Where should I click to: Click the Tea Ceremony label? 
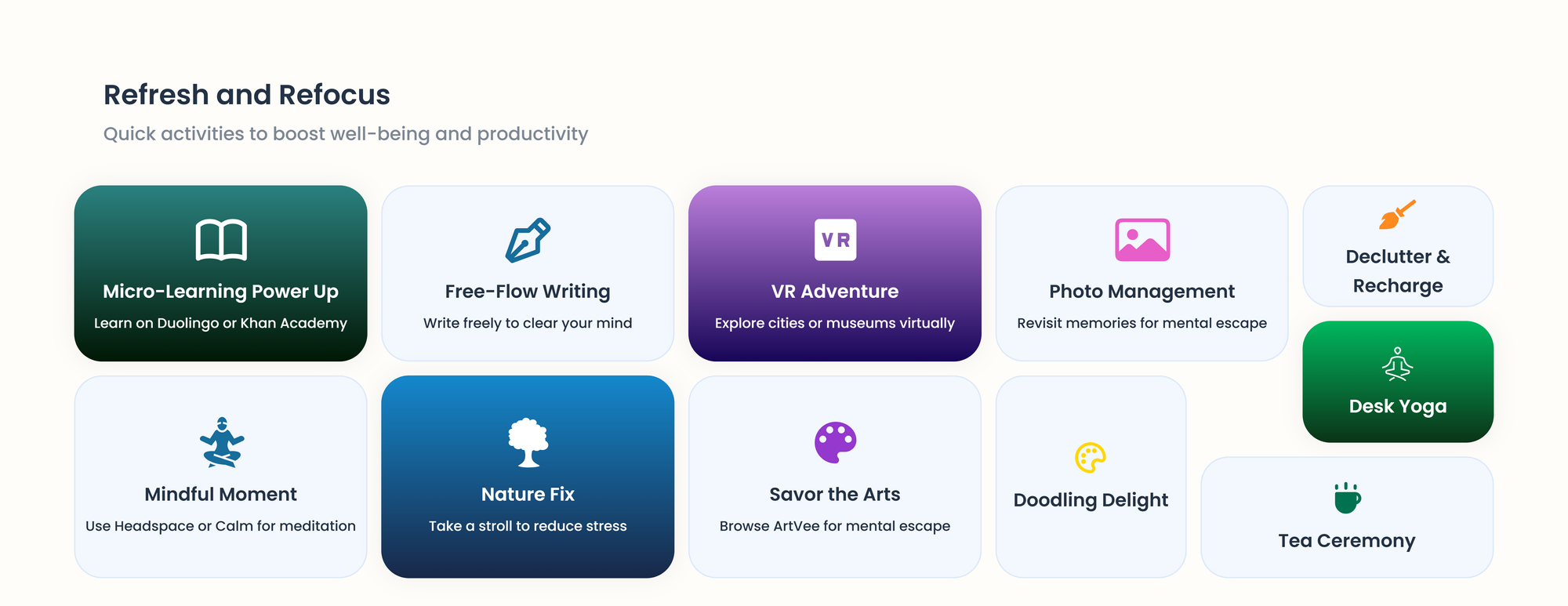click(1347, 541)
